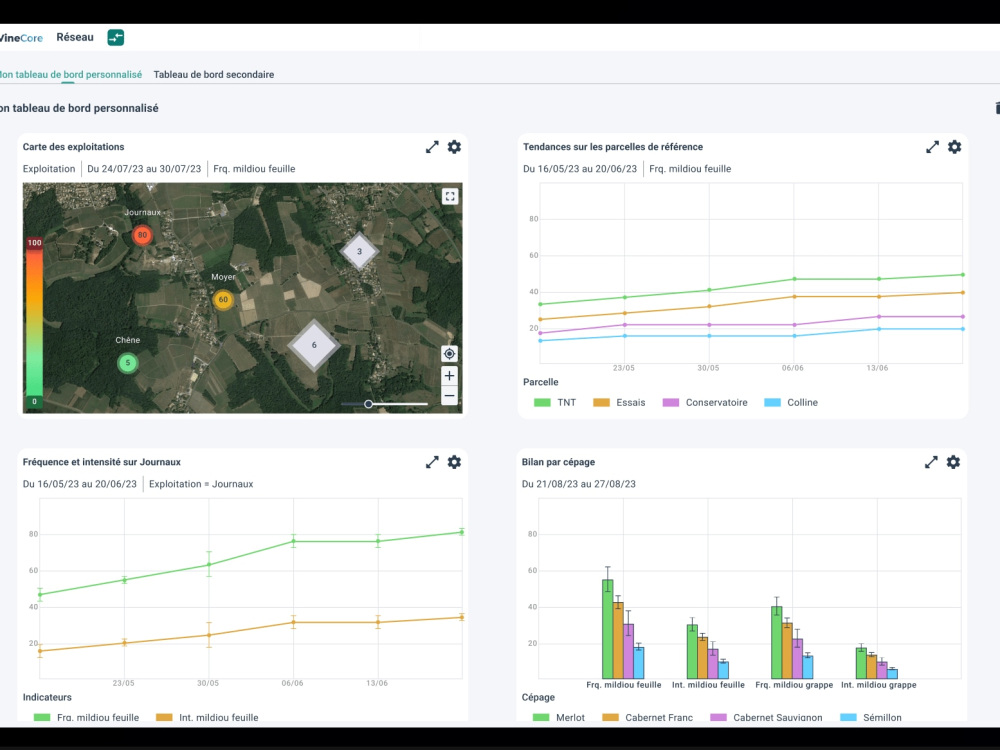Switch to Tableau de bord secondaire tab
This screenshot has width=1000, height=750.
point(214,75)
